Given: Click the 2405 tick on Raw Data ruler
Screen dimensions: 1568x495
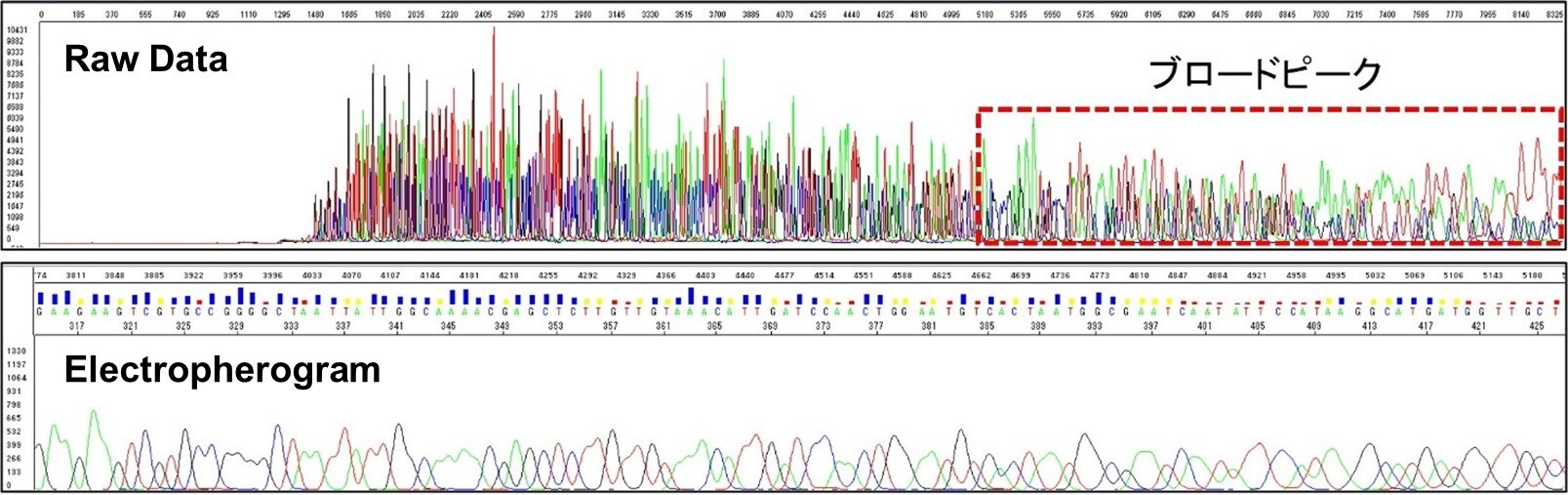Looking at the screenshot, I should pos(483,15).
